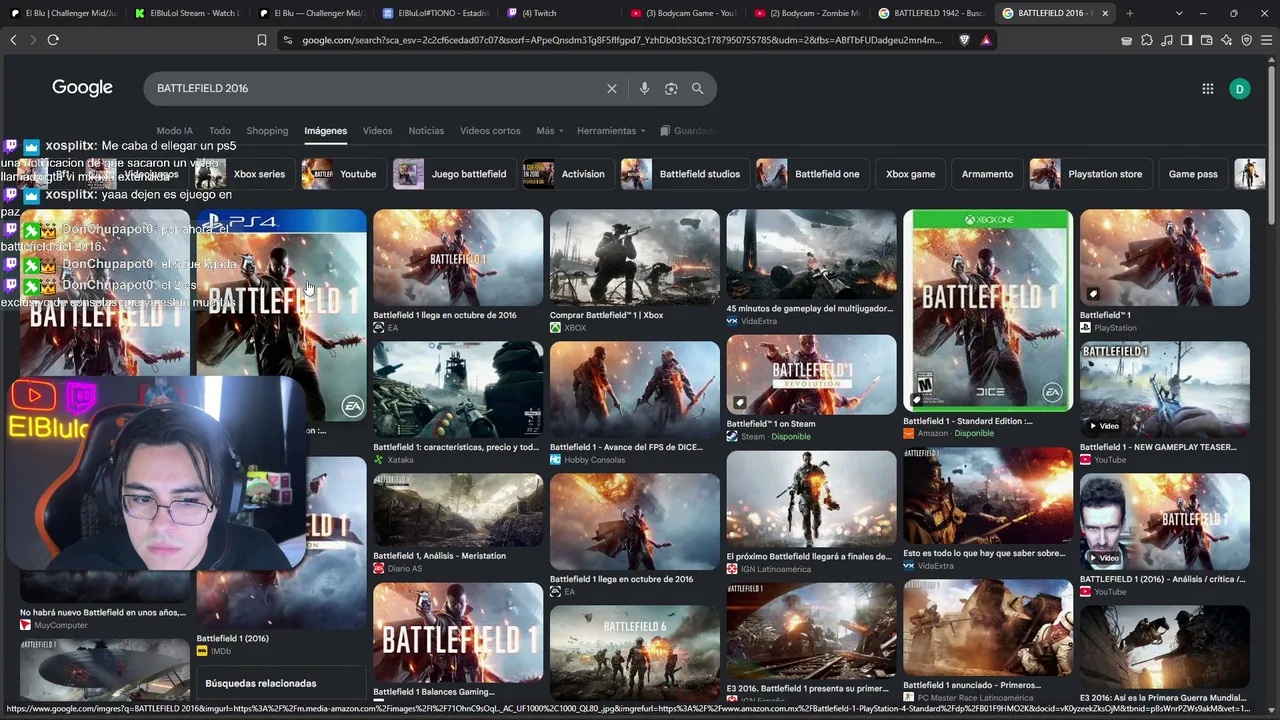This screenshot has width=1280, height=720.
Task: Click the Google search input field
Action: (x=378, y=88)
